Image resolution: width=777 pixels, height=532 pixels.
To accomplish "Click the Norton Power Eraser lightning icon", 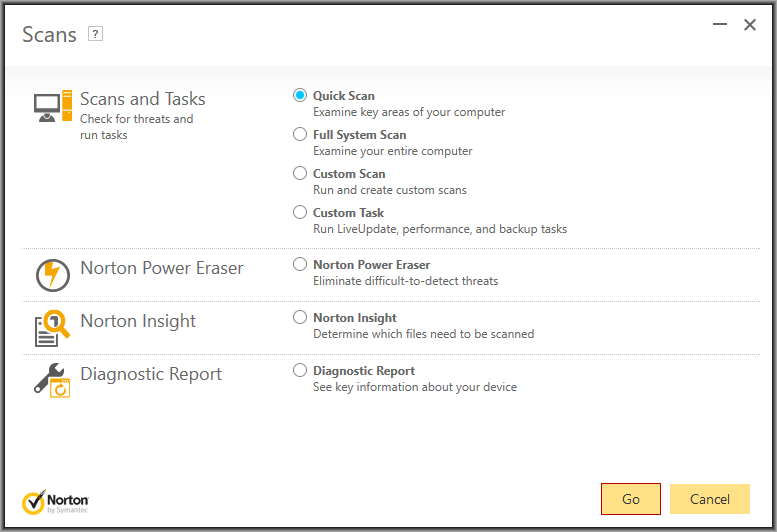I will [53, 275].
